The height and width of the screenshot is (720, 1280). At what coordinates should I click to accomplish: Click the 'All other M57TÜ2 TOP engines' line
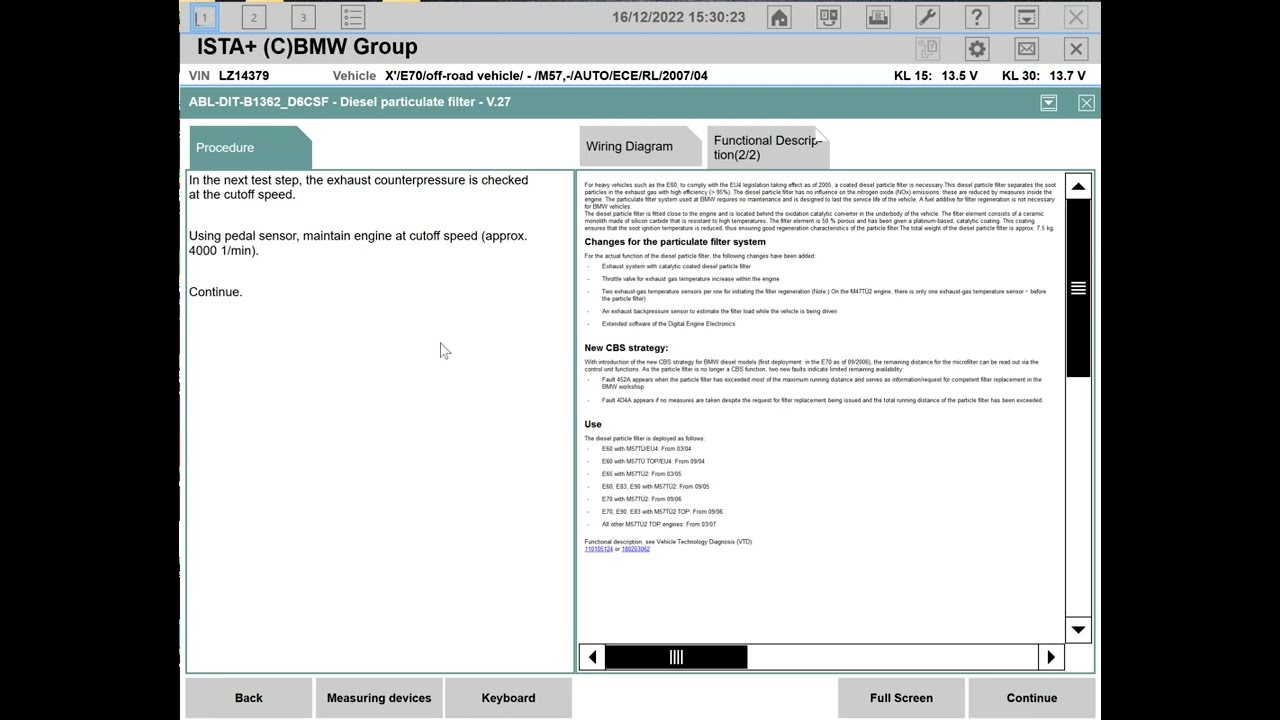659,524
